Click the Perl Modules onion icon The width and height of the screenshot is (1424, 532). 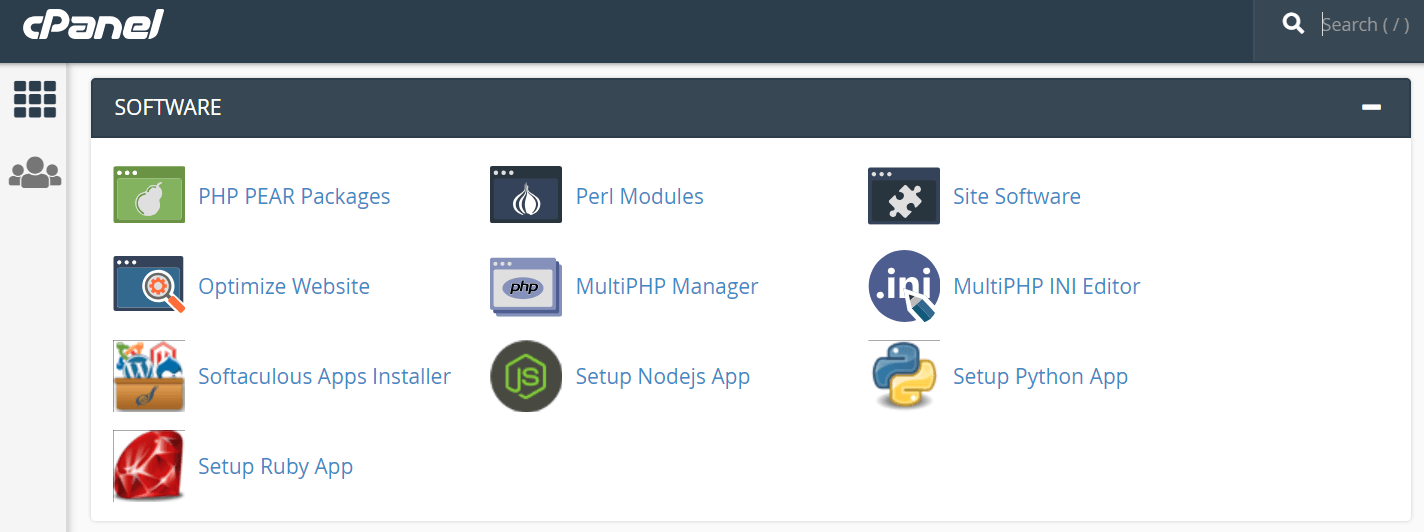[x=526, y=195]
